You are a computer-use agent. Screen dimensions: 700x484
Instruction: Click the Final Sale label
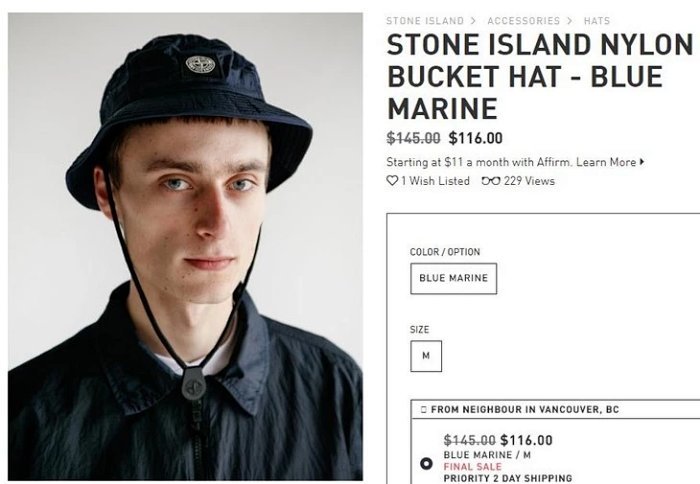click(473, 467)
